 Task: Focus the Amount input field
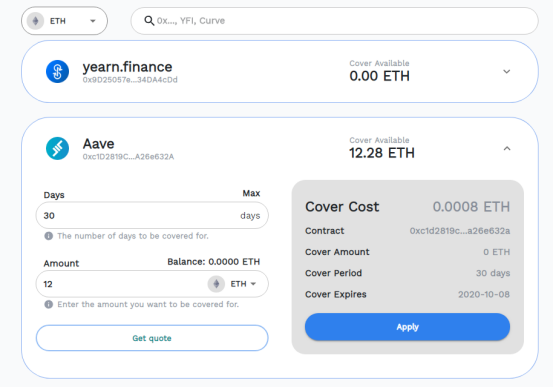click(x=122, y=284)
